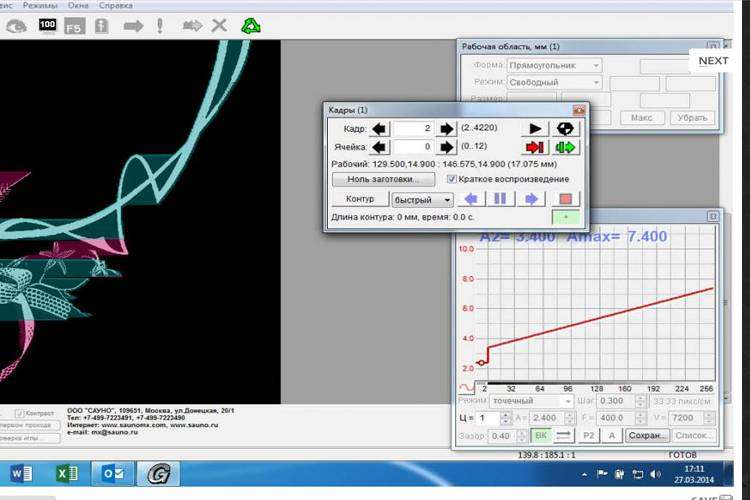Open the Справка menu
This screenshot has height=500, width=750.
point(117,5)
